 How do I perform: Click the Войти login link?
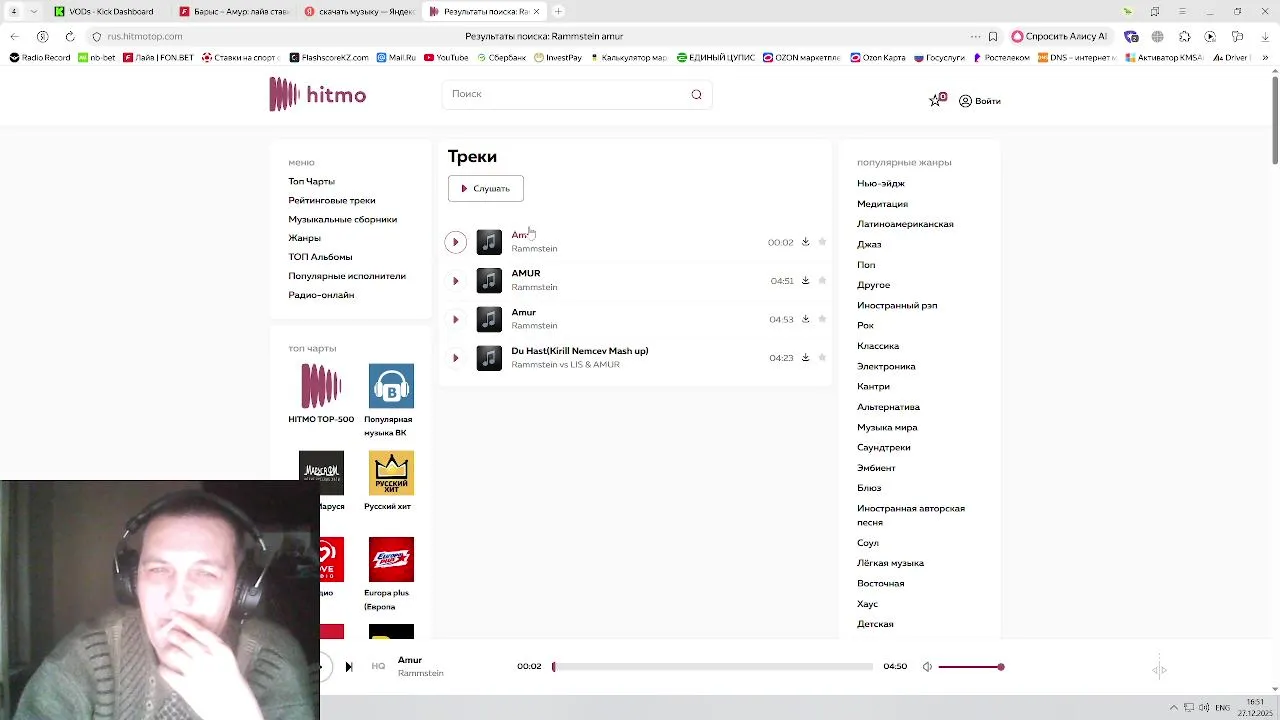click(980, 101)
